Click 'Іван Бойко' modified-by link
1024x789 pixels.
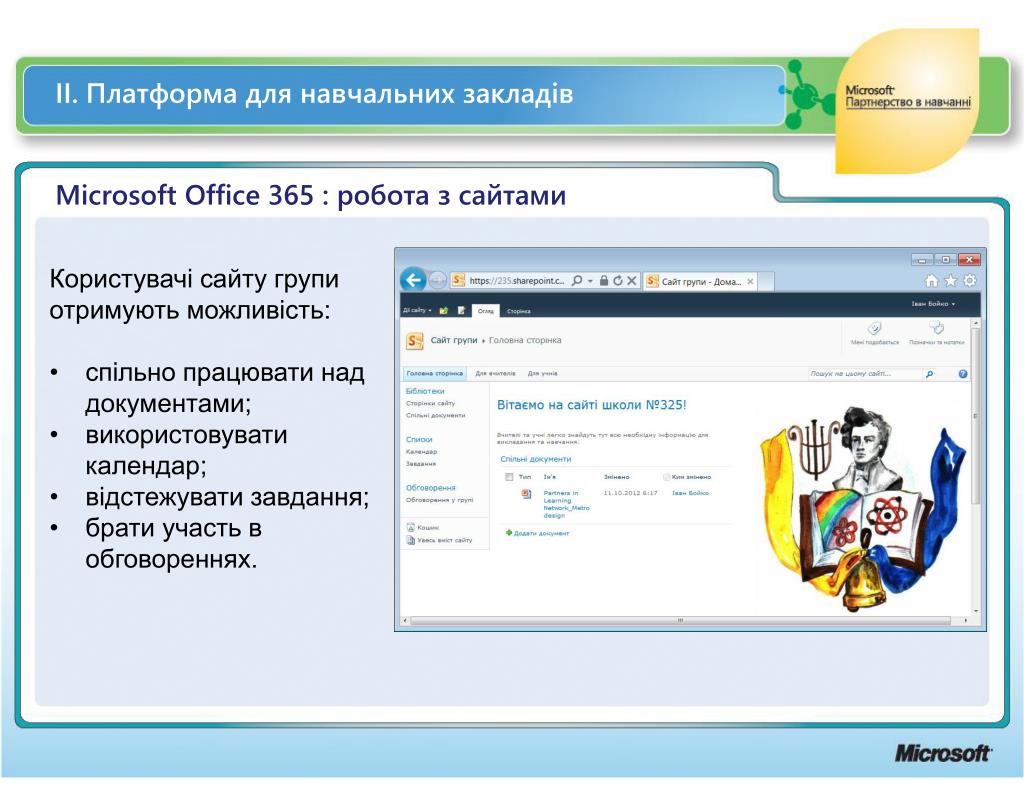point(690,493)
